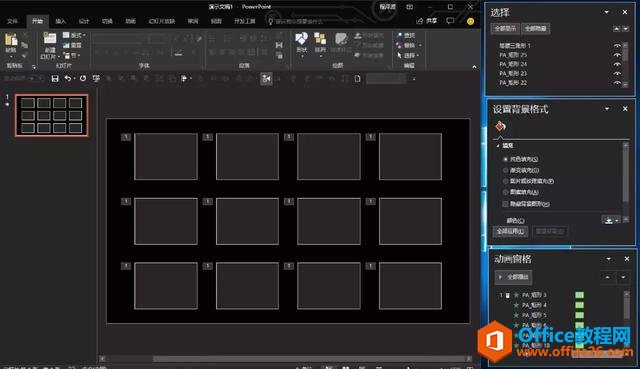Click the 全部隐藏 button in Selection pane

click(x=536, y=29)
